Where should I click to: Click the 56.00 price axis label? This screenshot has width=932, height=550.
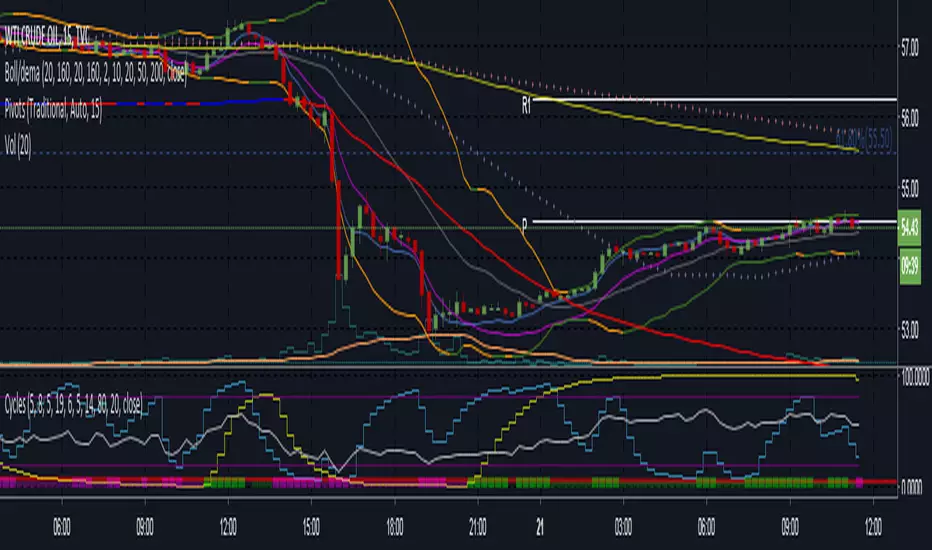pyautogui.click(x=909, y=120)
